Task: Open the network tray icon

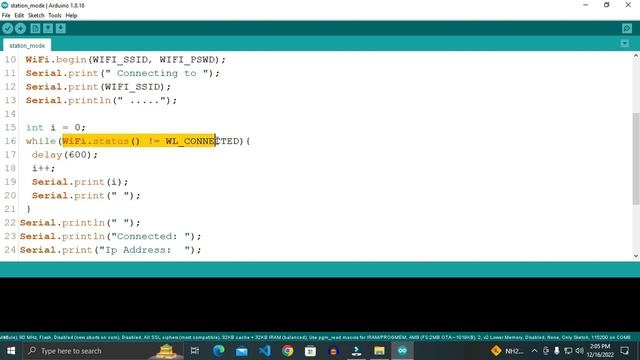Action: pos(568,351)
